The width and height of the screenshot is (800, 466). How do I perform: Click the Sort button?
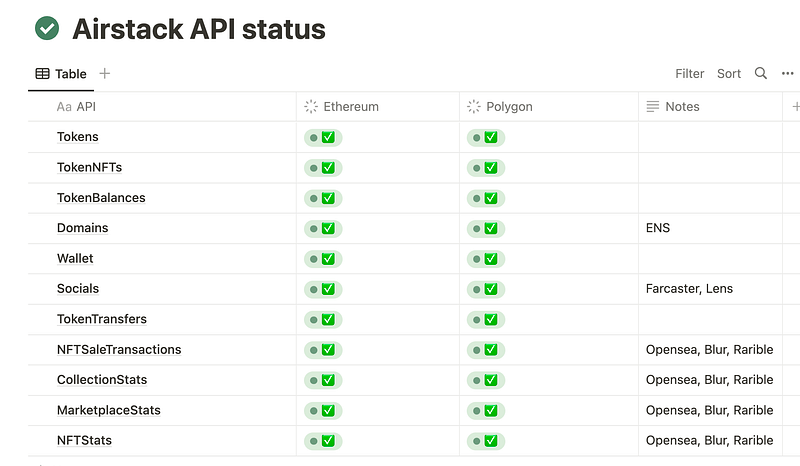(729, 73)
